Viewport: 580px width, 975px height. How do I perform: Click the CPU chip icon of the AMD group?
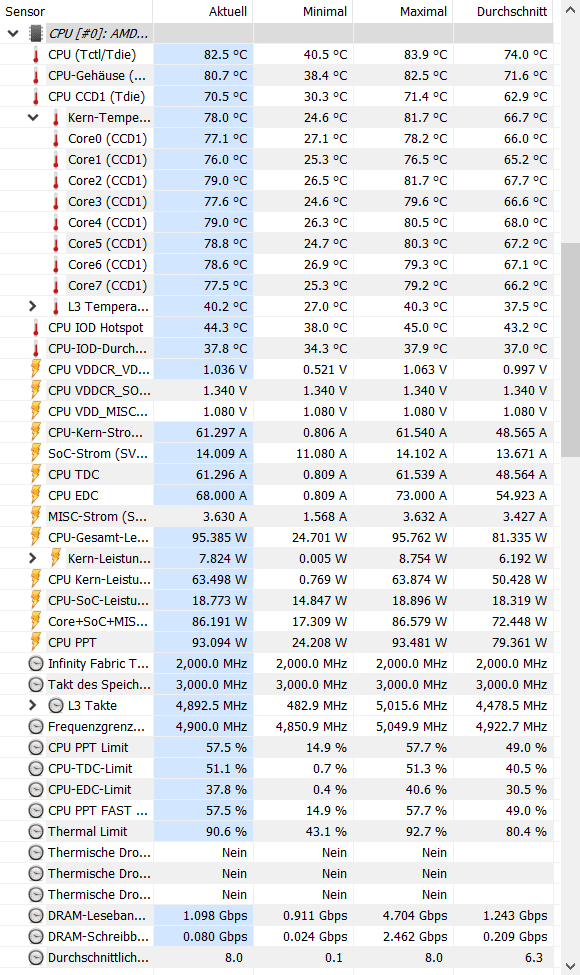(x=36, y=34)
